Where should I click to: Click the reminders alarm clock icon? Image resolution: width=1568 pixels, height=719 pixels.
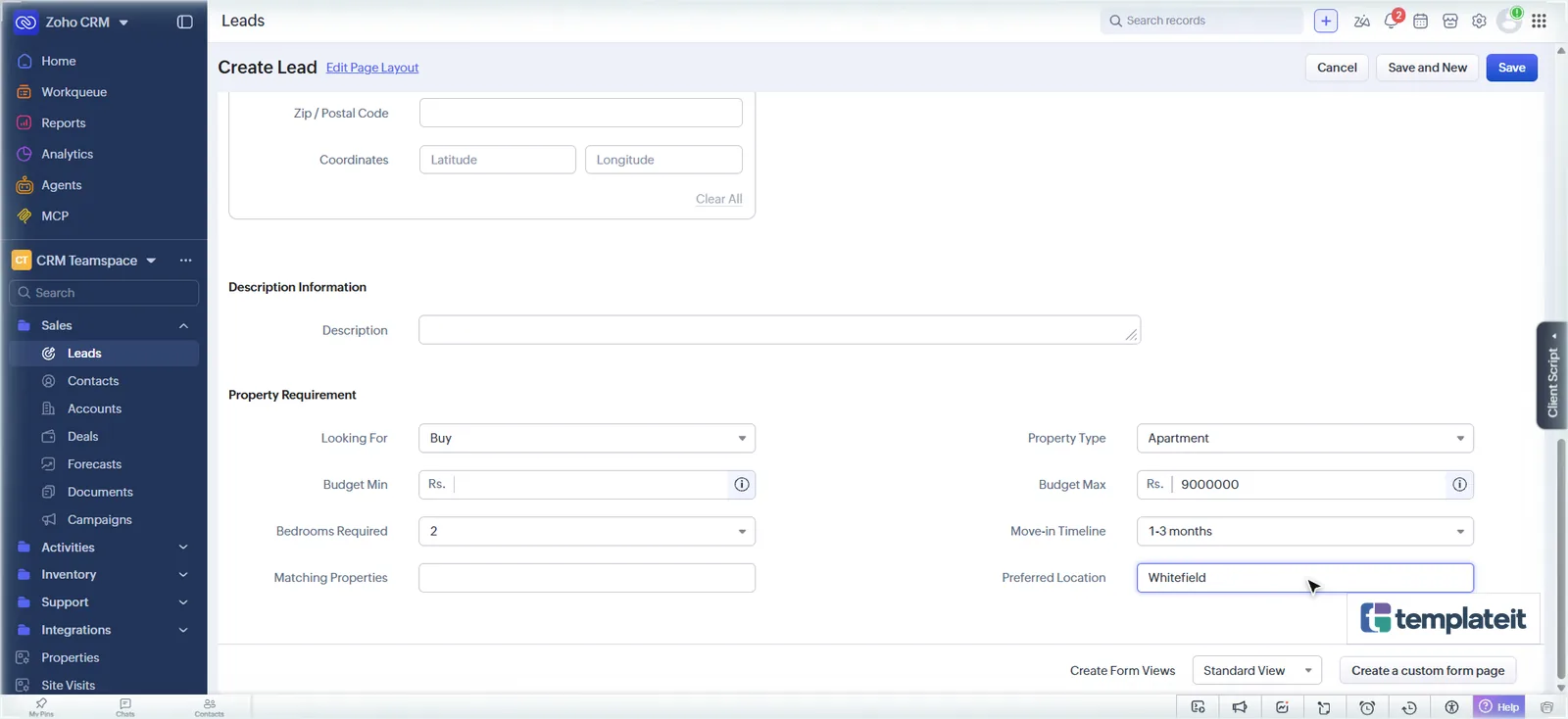(1367, 707)
